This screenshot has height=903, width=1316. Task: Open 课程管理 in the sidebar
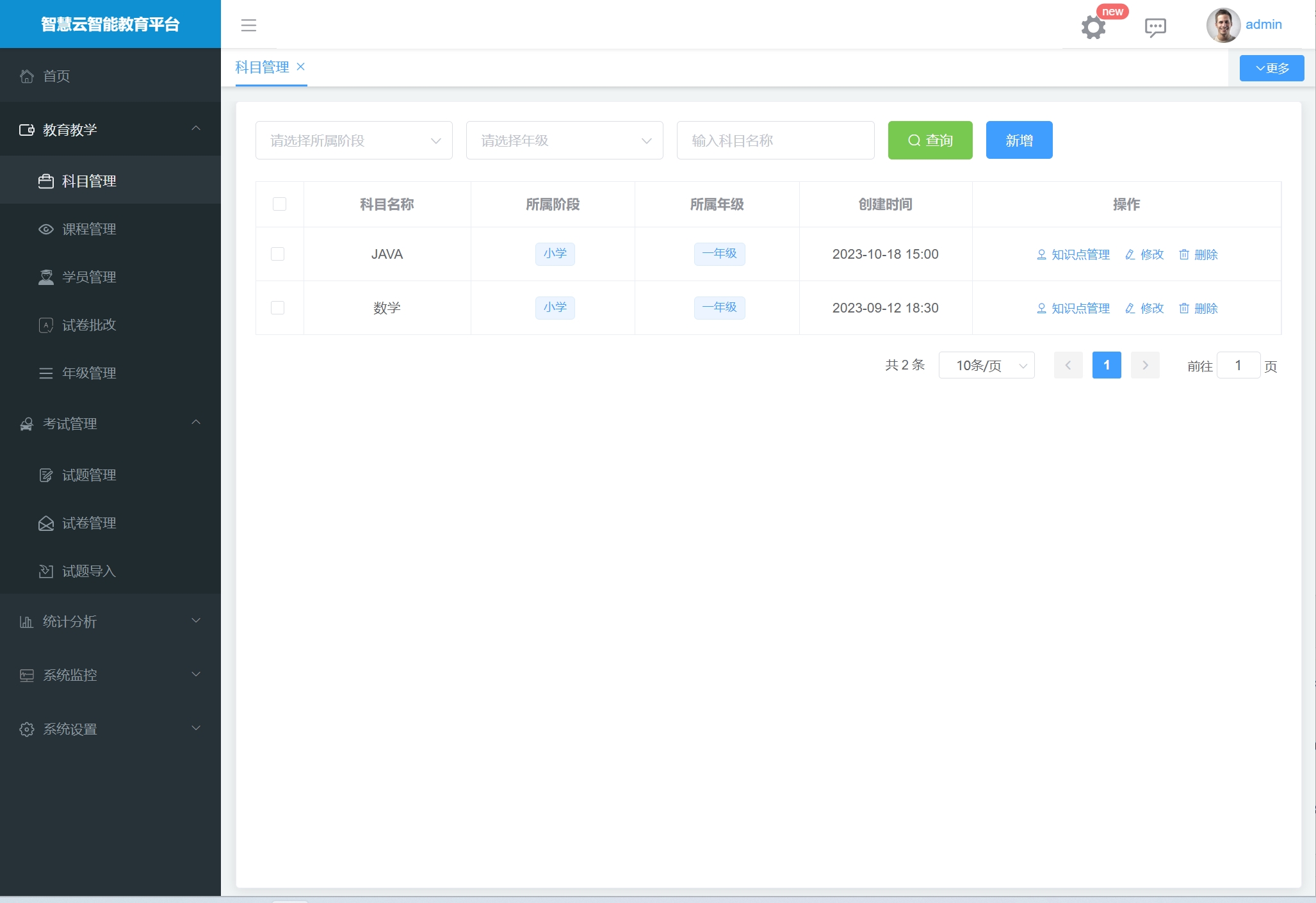(x=89, y=229)
